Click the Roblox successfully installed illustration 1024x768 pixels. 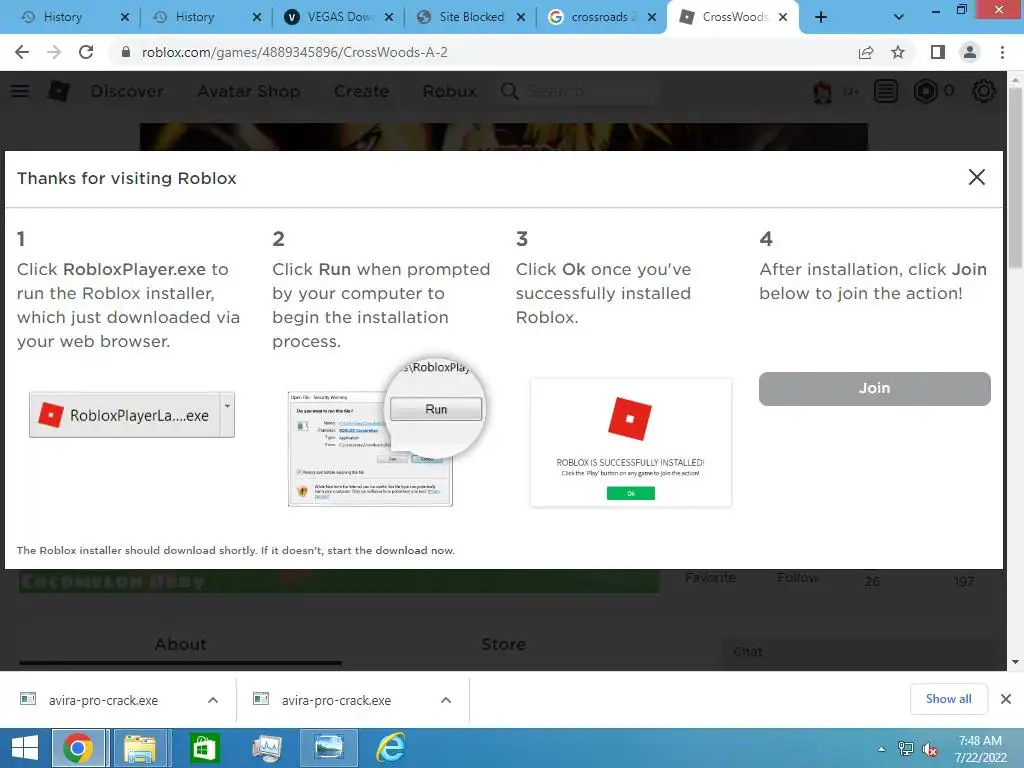click(631, 442)
